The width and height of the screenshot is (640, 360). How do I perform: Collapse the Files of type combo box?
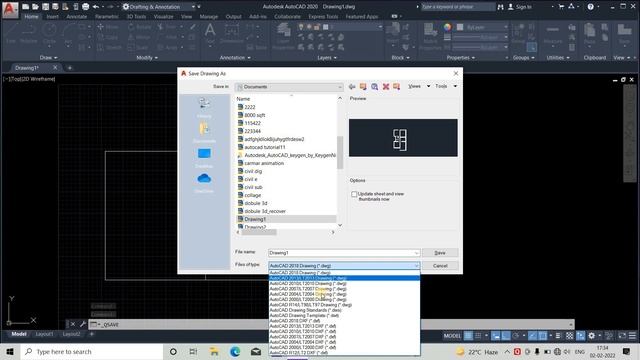pyautogui.click(x=416, y=266)
